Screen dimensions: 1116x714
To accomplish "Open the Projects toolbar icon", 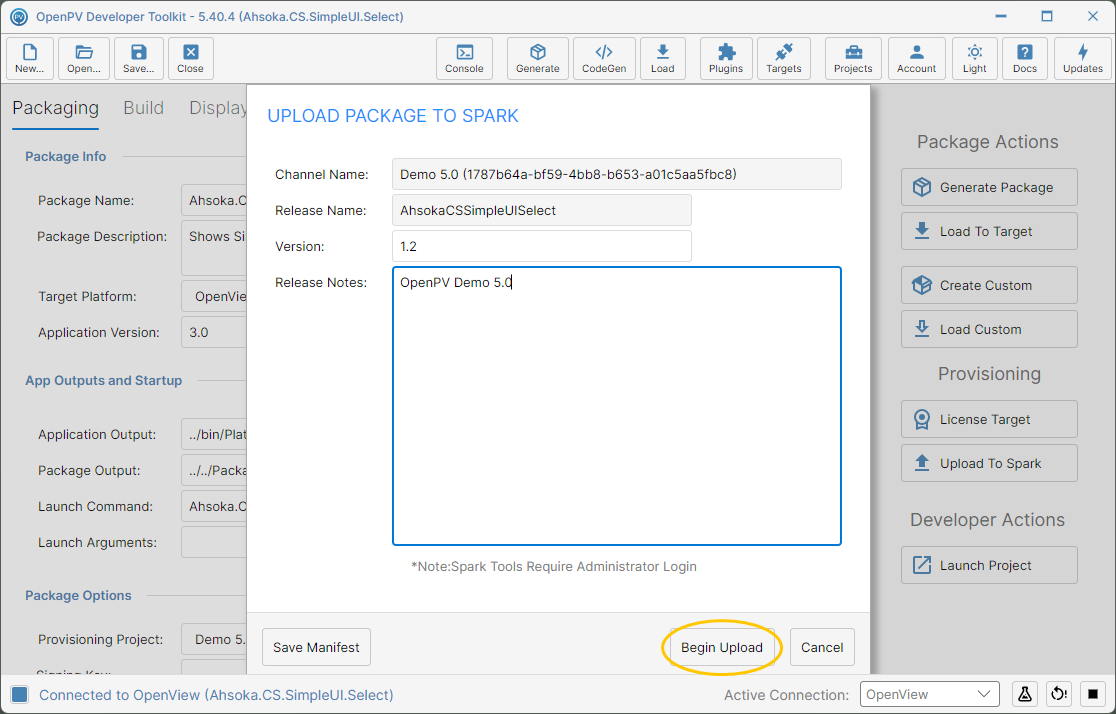I will pos(853,58).
